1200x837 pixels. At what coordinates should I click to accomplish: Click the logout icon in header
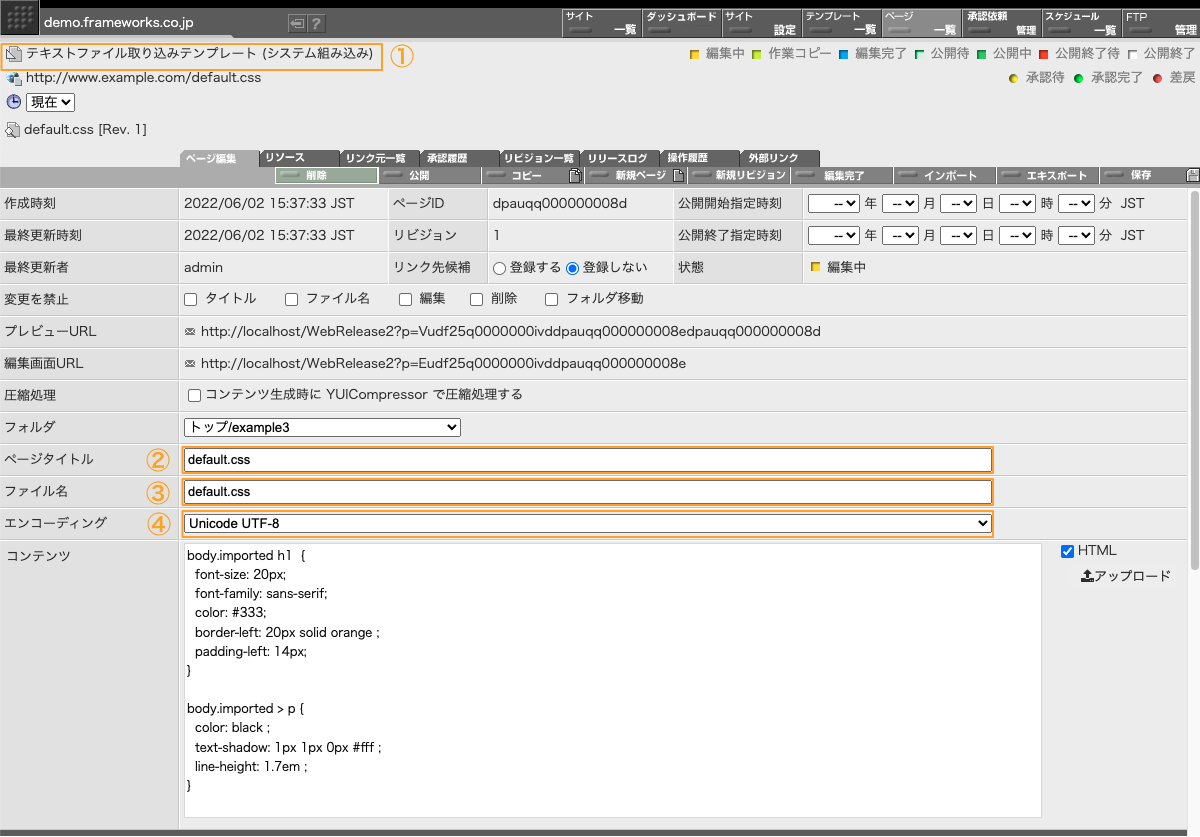(x=297, y=23)
